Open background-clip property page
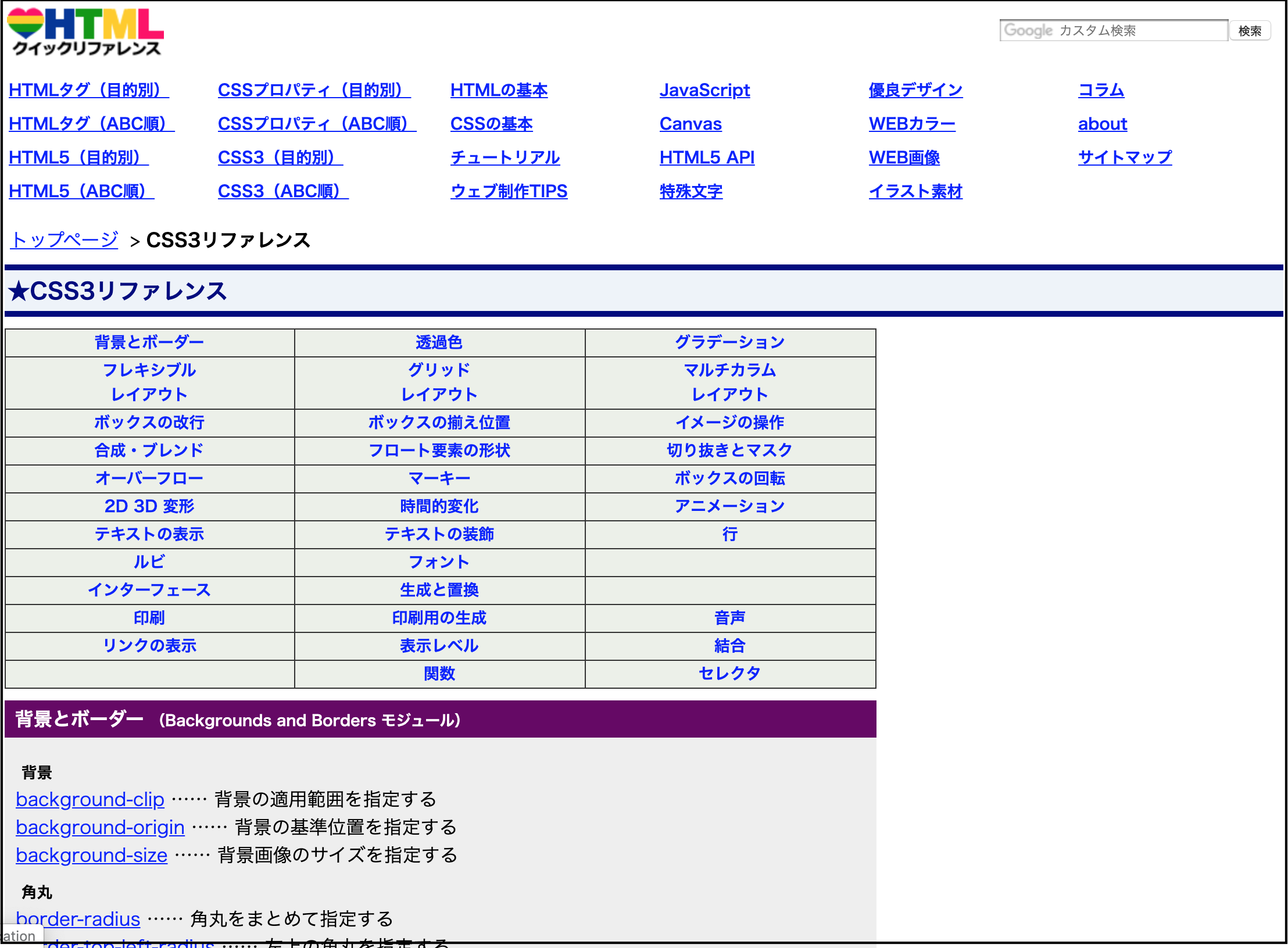Viewport: 1288px width, 948px height. 90,800
